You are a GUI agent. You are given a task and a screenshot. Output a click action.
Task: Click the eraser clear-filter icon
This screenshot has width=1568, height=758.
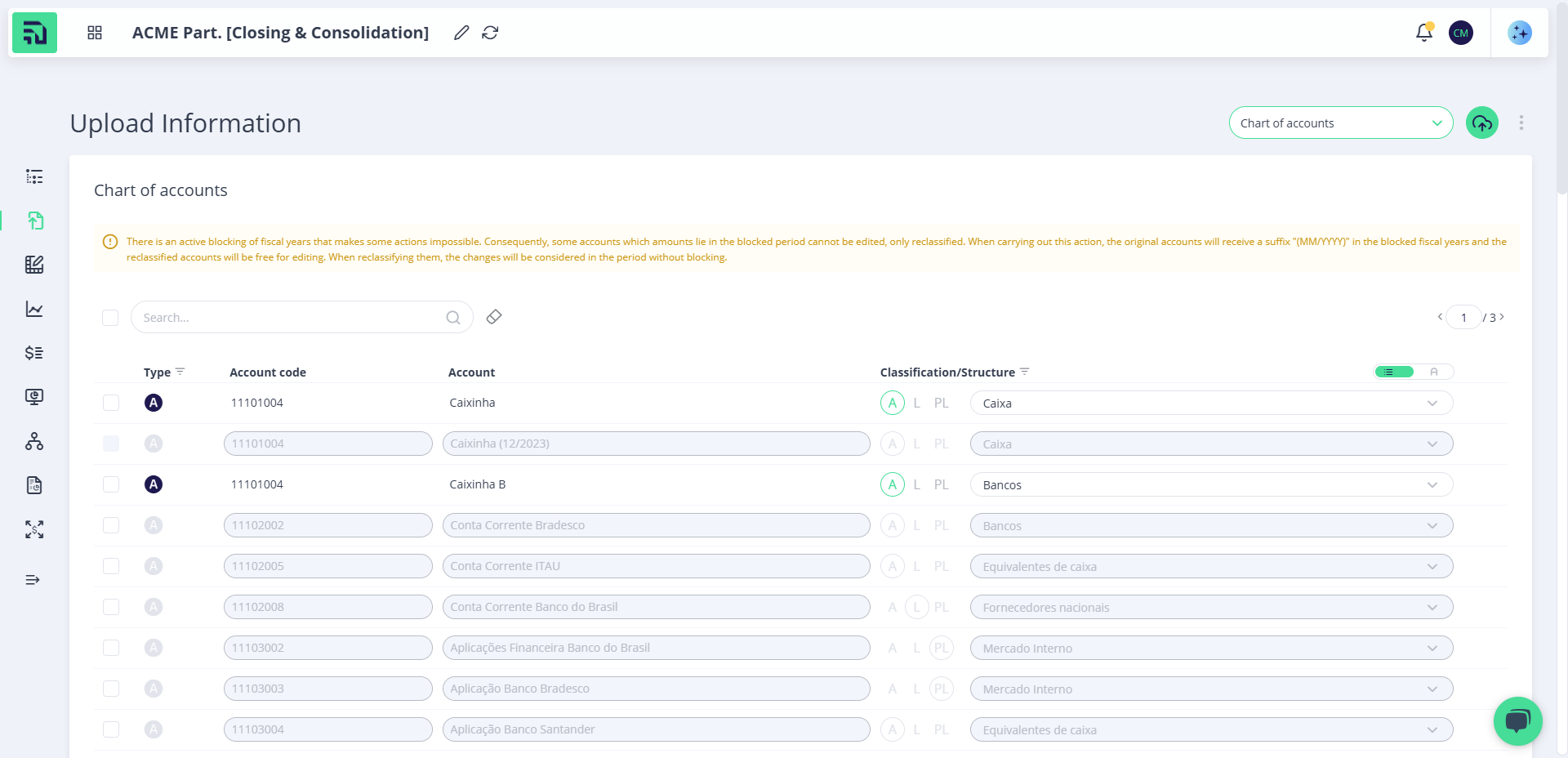click(x=494, y=317)
